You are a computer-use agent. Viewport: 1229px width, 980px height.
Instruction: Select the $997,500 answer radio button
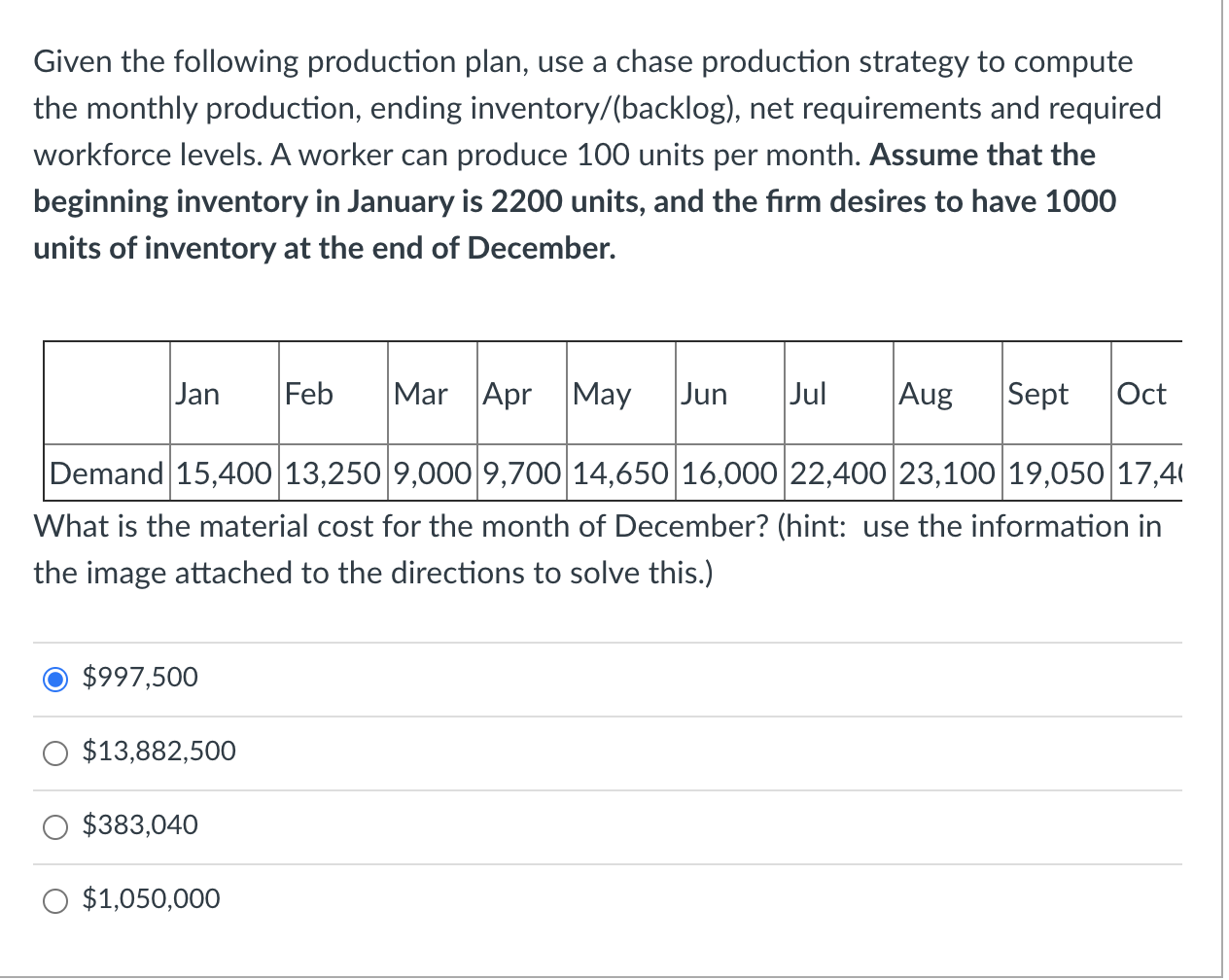(56, 678)
